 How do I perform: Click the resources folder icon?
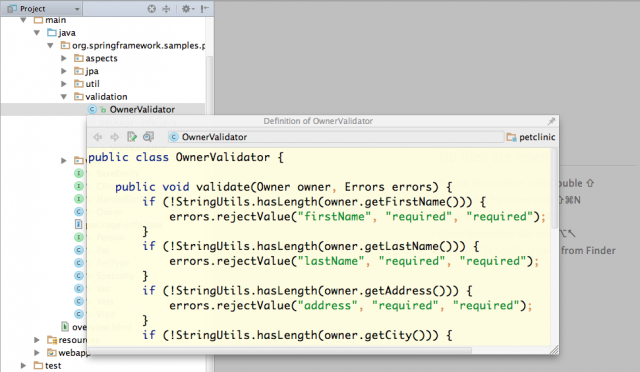[x=52, y=340]
